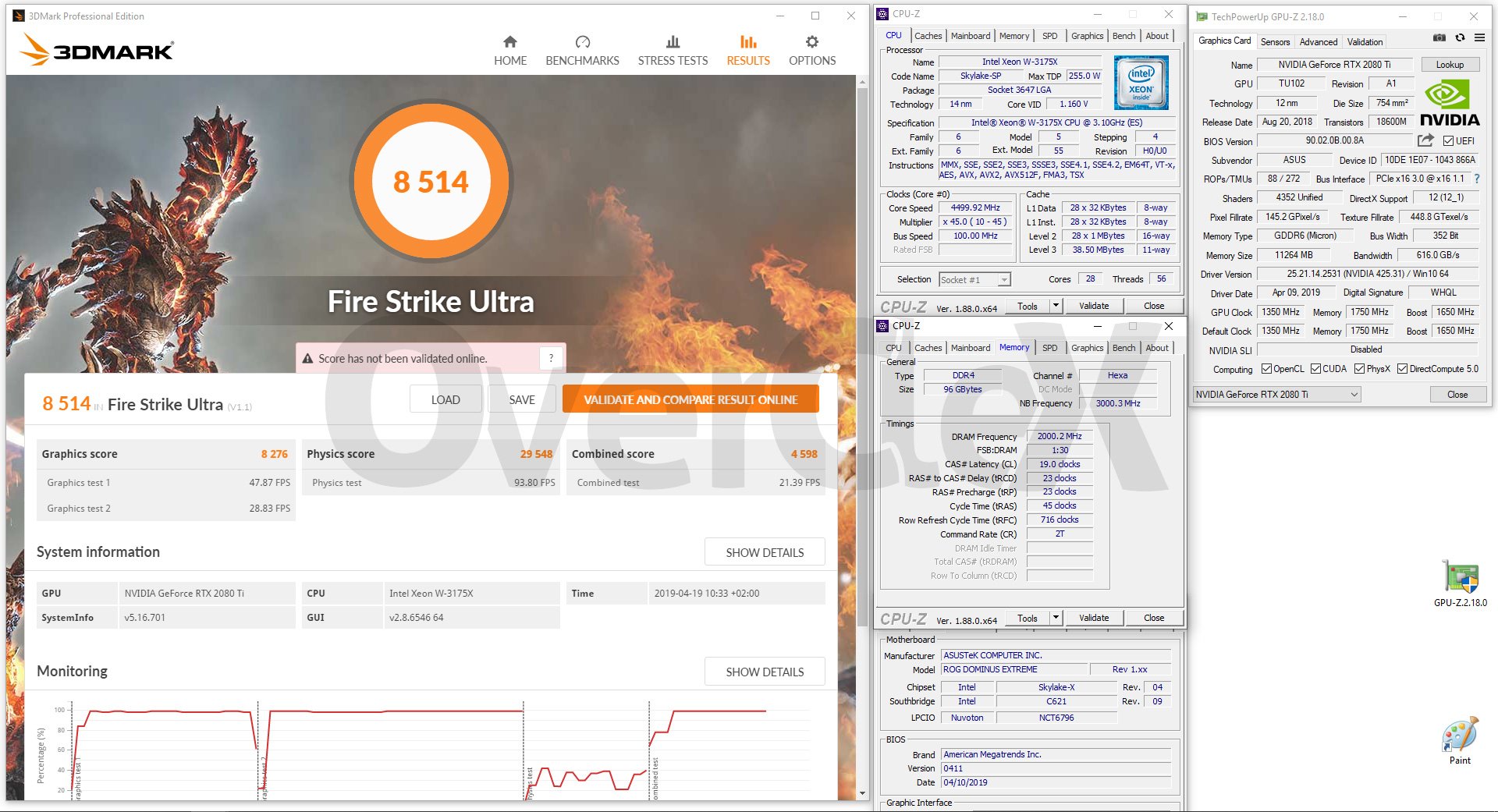Screen dimensions: 1498x812
Task: Click the Lookup button in GPU-Z
Action: point(1450,65)
